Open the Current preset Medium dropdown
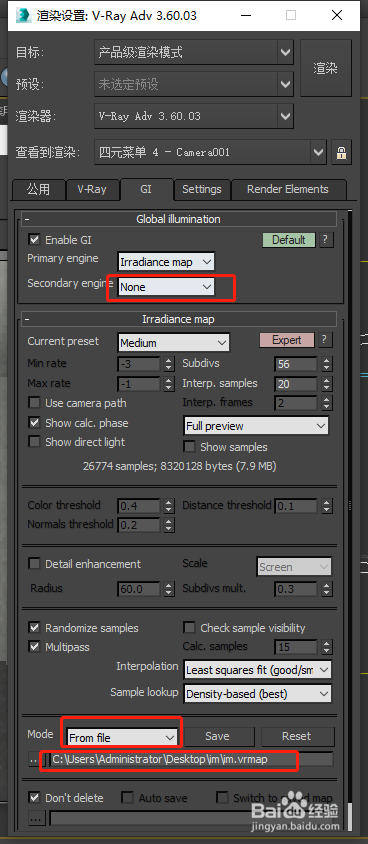 click(x=173, y=342)
